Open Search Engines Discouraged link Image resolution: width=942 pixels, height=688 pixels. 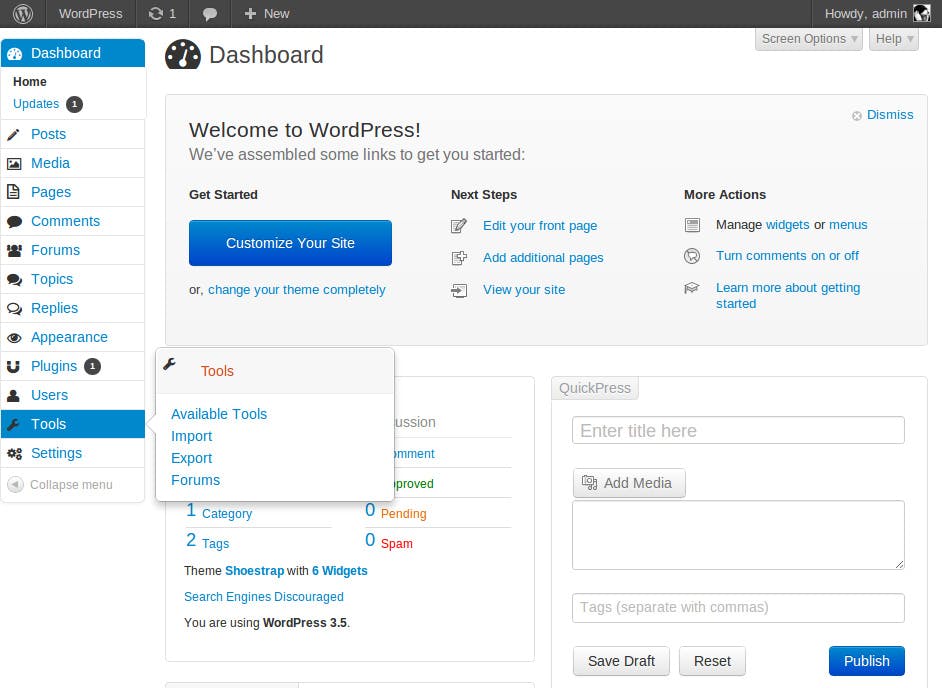(264, 597)
